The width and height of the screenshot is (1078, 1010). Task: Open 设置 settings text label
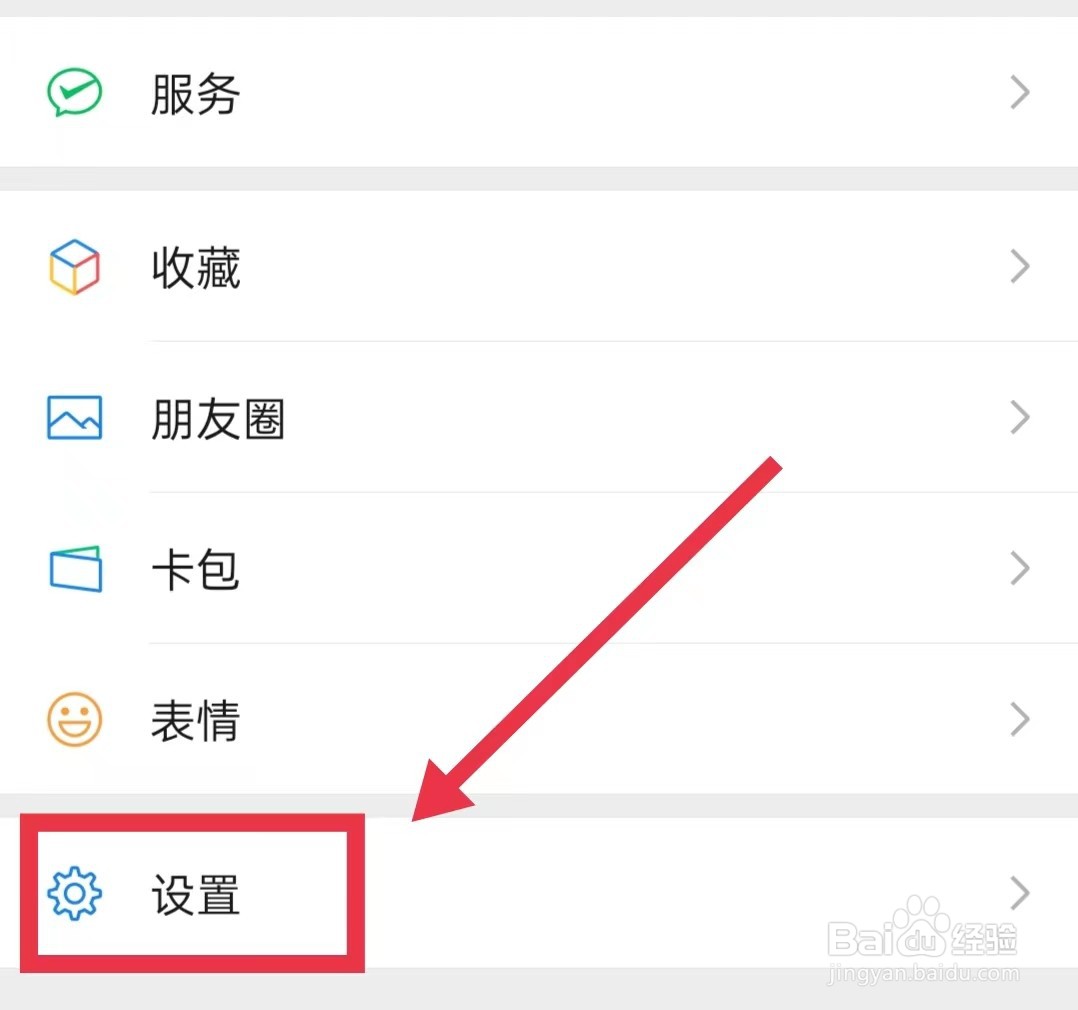(x=195, y=894)
